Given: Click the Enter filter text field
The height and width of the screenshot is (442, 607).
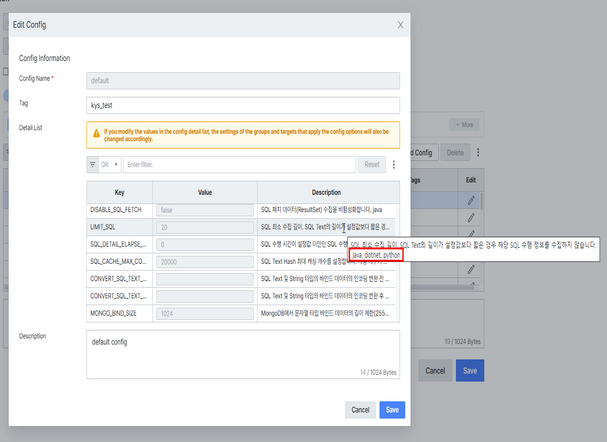Looking at the screenshot, I should tap(240, 164).
